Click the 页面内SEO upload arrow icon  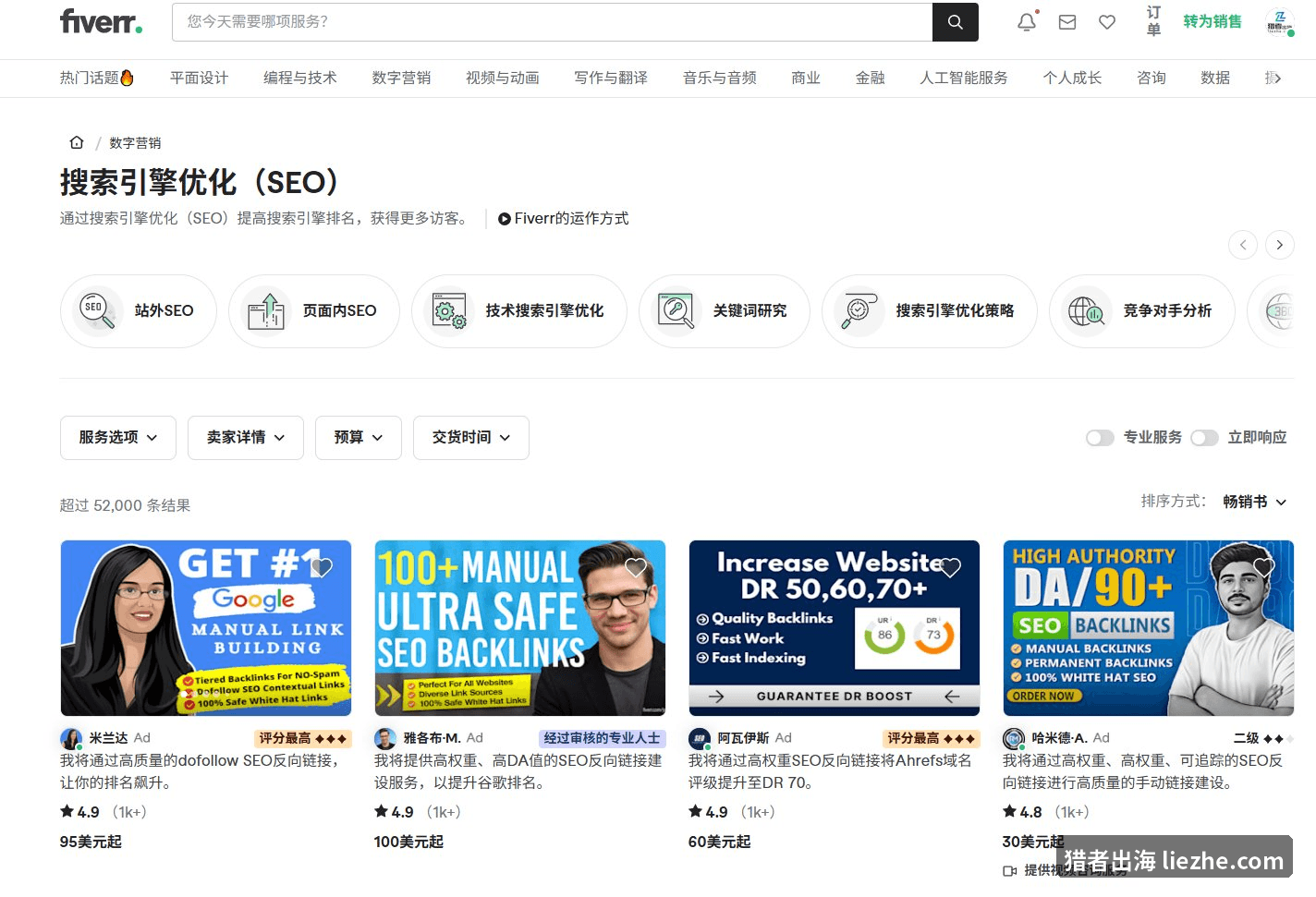(x=266, y=310)
